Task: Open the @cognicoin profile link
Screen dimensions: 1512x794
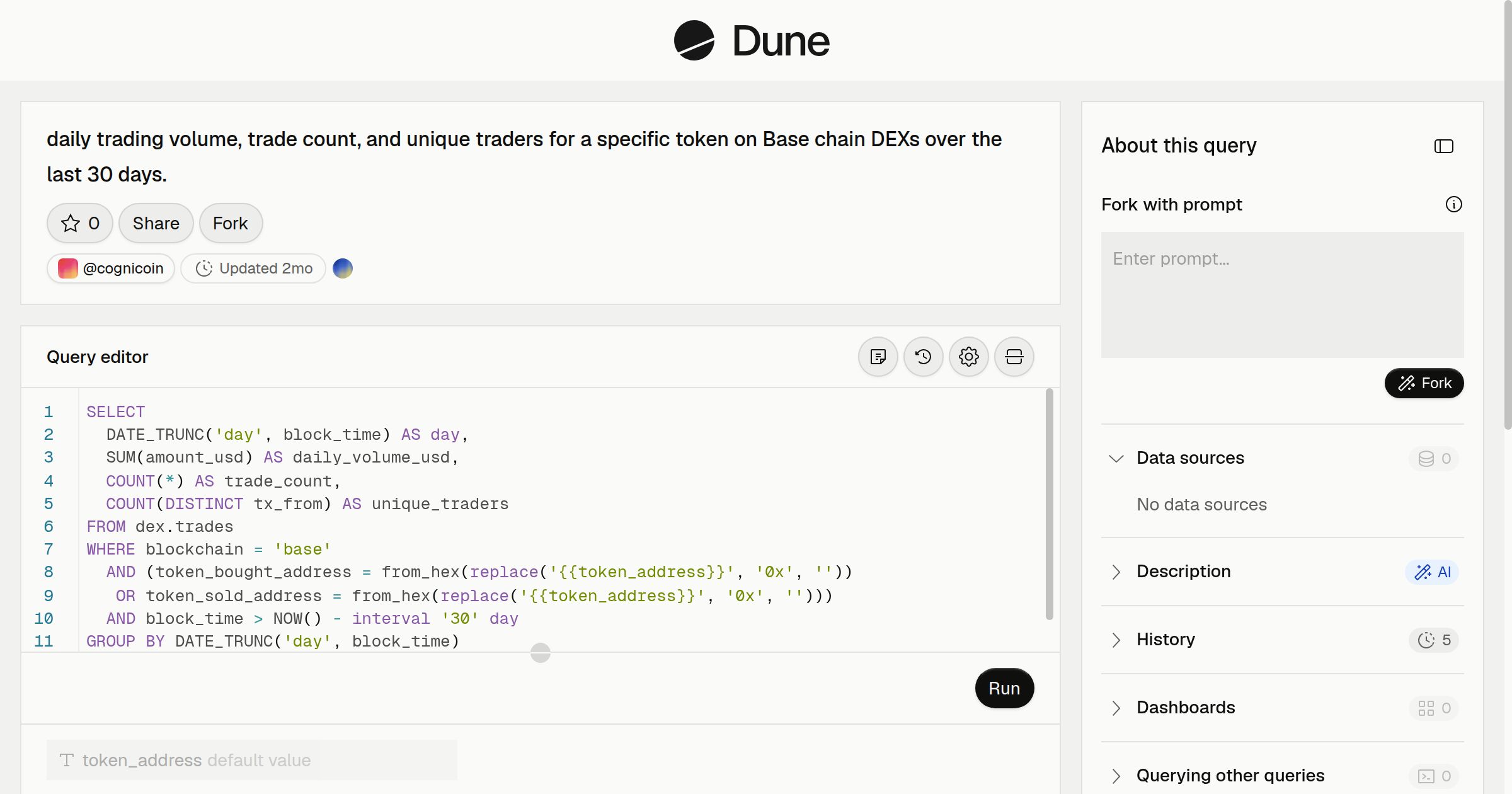Action: (111, 268)
